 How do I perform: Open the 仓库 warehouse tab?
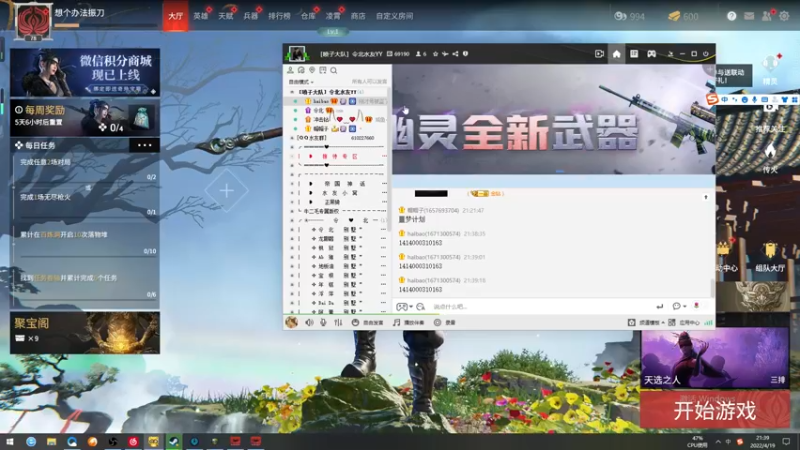[308, 16]
